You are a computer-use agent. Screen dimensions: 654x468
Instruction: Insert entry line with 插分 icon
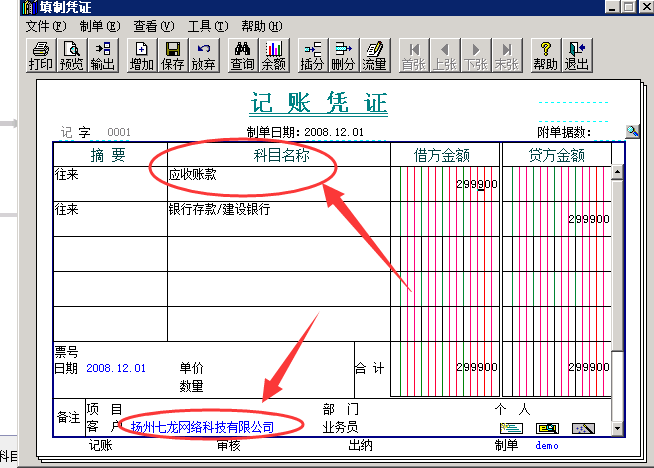[x=313, y=55]
